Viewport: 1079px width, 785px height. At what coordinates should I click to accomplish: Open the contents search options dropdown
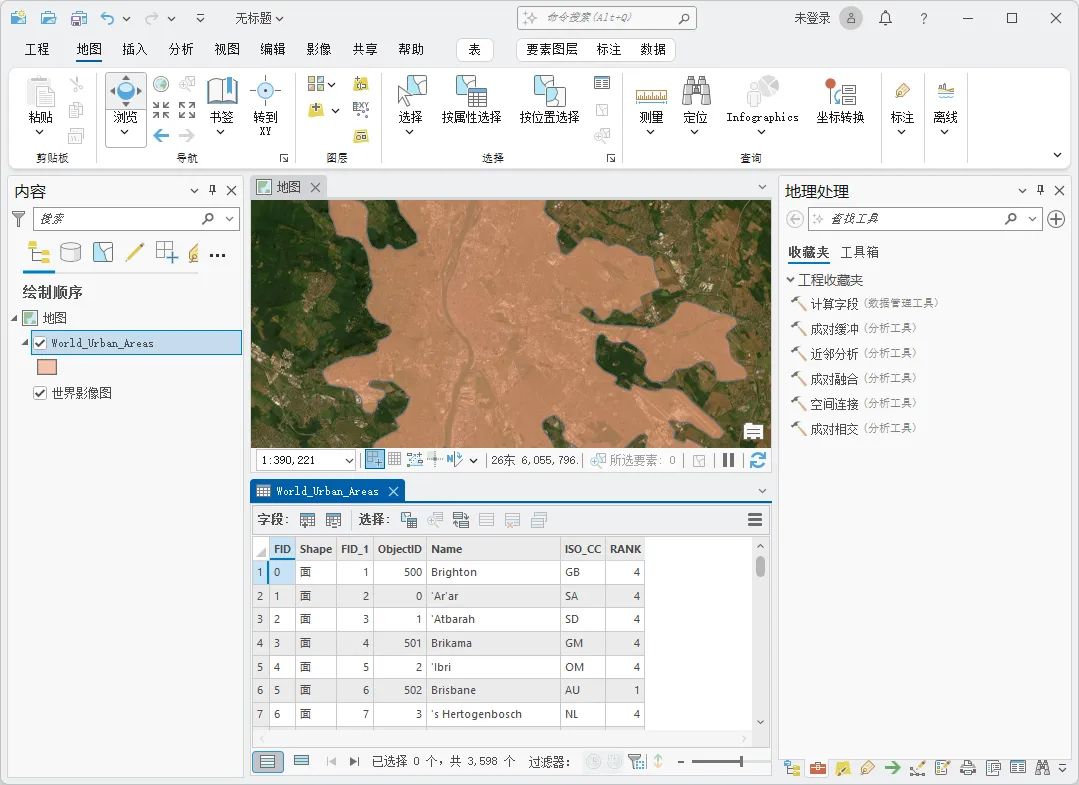tap(229, 219)
